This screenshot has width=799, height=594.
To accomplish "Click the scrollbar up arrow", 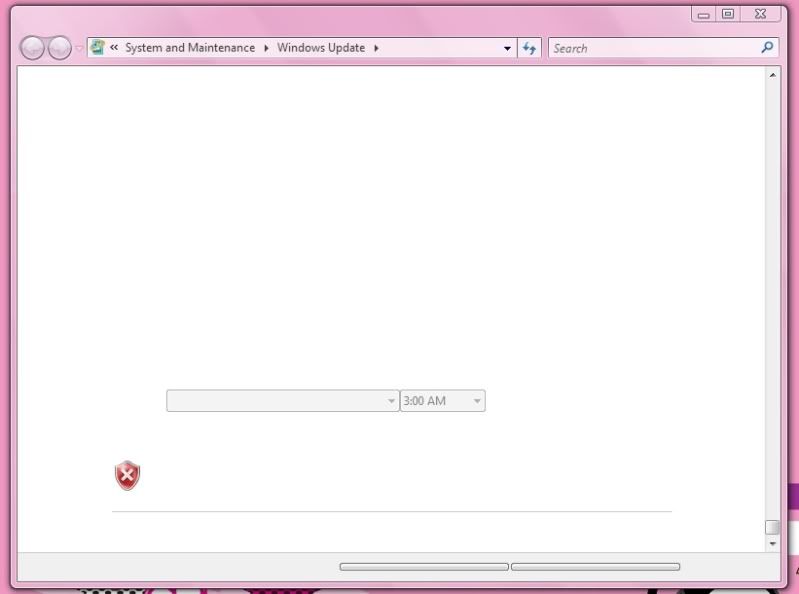I will coord(773,75).
